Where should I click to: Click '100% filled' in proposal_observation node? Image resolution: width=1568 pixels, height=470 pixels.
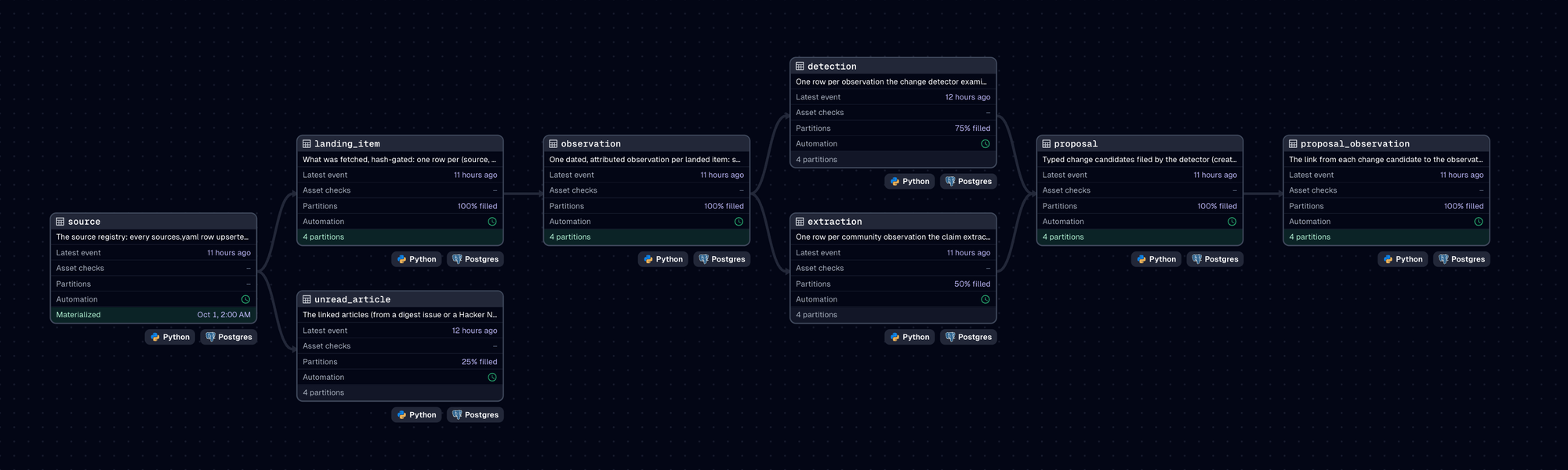coord(1464,206)
